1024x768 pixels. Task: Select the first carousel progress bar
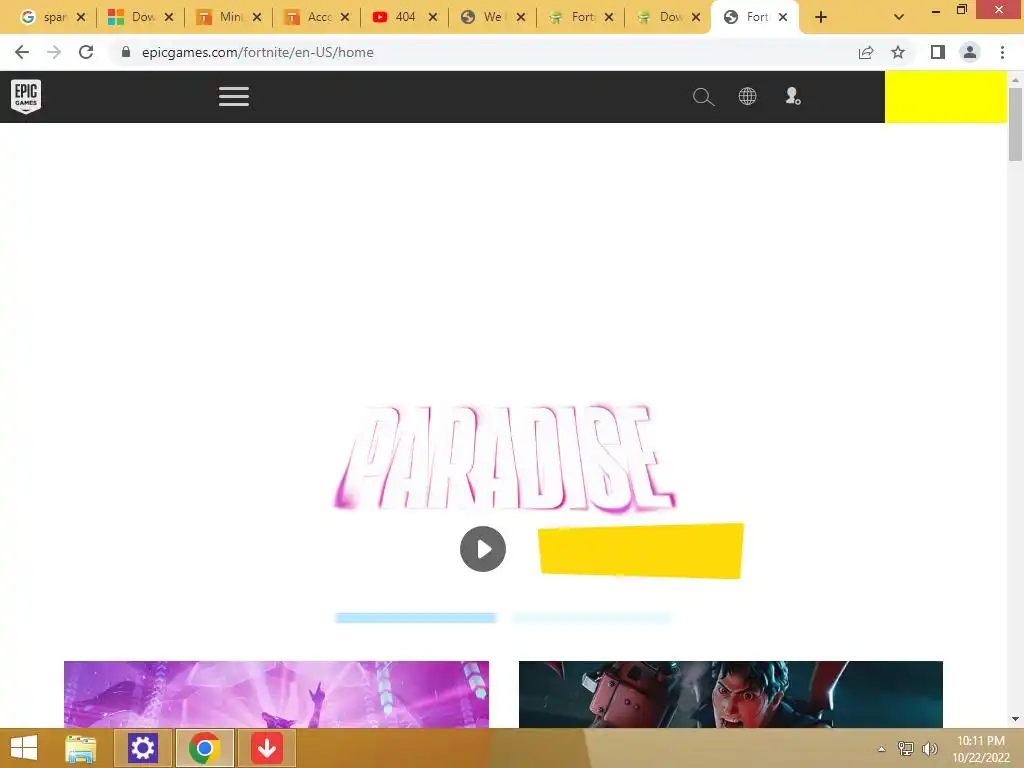click(x=415, y=618)
